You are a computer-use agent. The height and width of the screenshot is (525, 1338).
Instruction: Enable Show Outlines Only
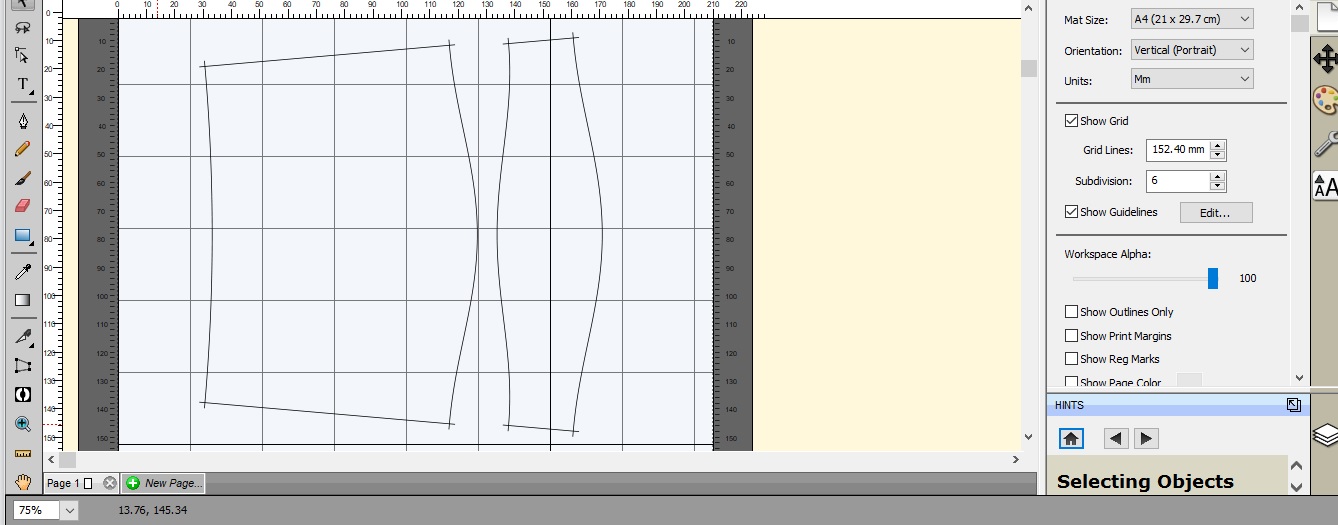pos(1072,312)
